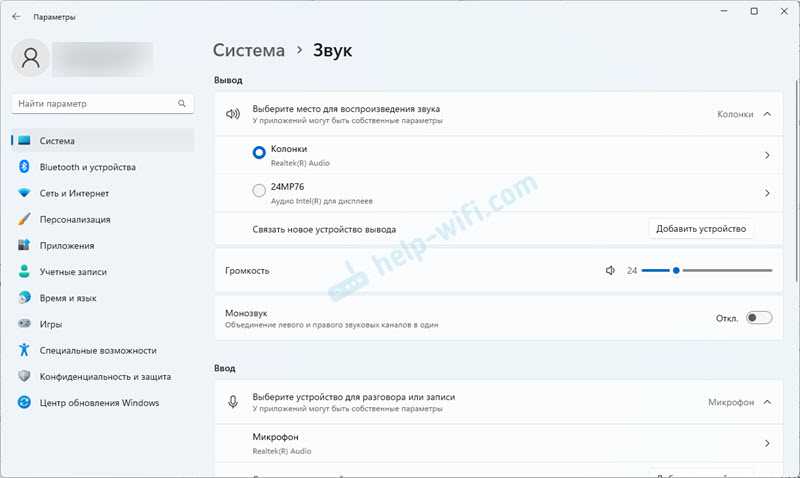Click the Система monitor icon in sidebar
The width and height of the screenshot is (800, 478).
coord(24,140)
